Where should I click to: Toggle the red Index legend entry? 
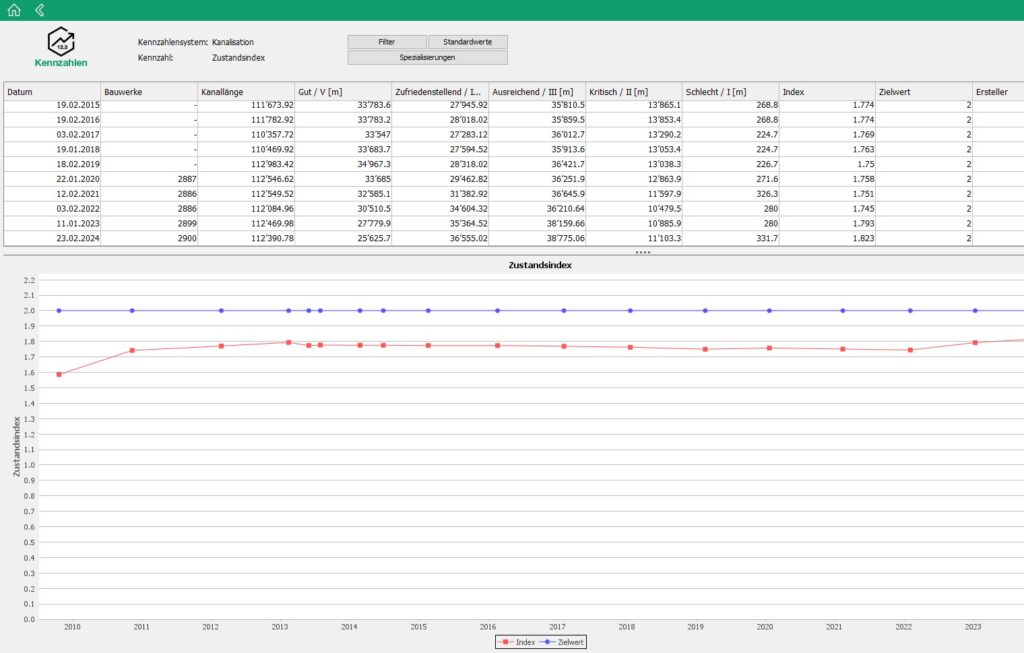(x=517, y=643)
